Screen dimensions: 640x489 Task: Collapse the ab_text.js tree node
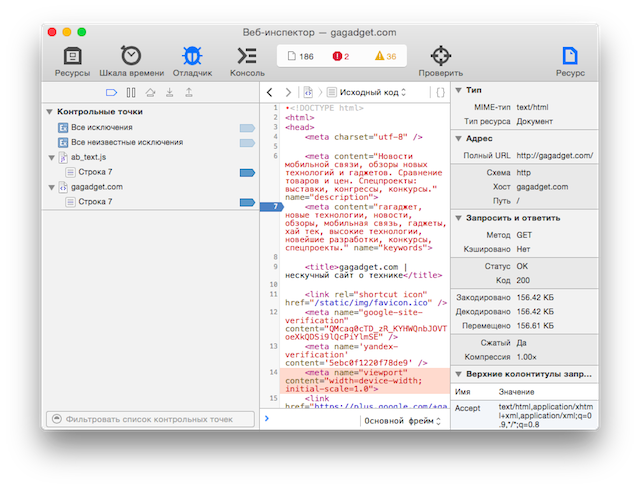pos(51,158)
